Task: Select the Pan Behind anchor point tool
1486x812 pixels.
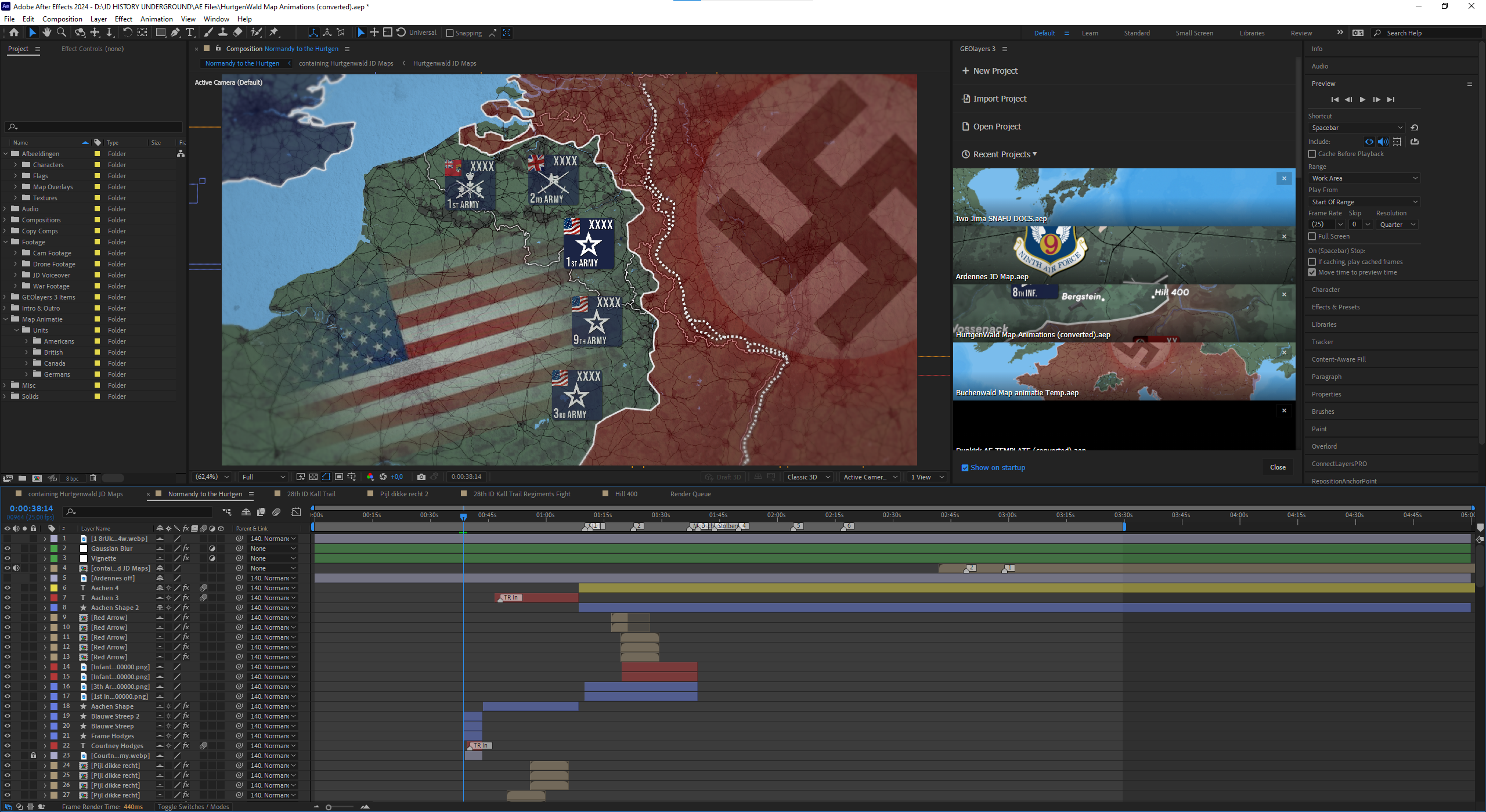Action: (142, 33)
